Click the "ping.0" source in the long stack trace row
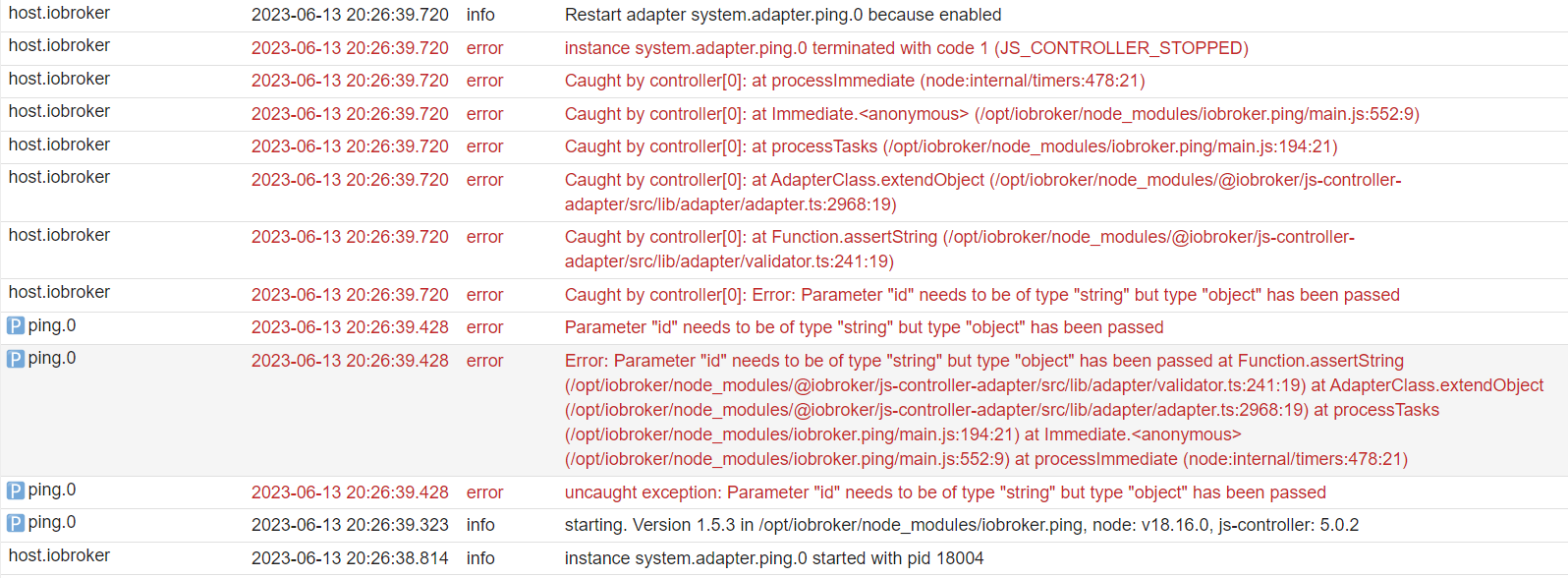The height and width of the screenshot is (578, 1568). pyautogui.click(x=52, y=358)
